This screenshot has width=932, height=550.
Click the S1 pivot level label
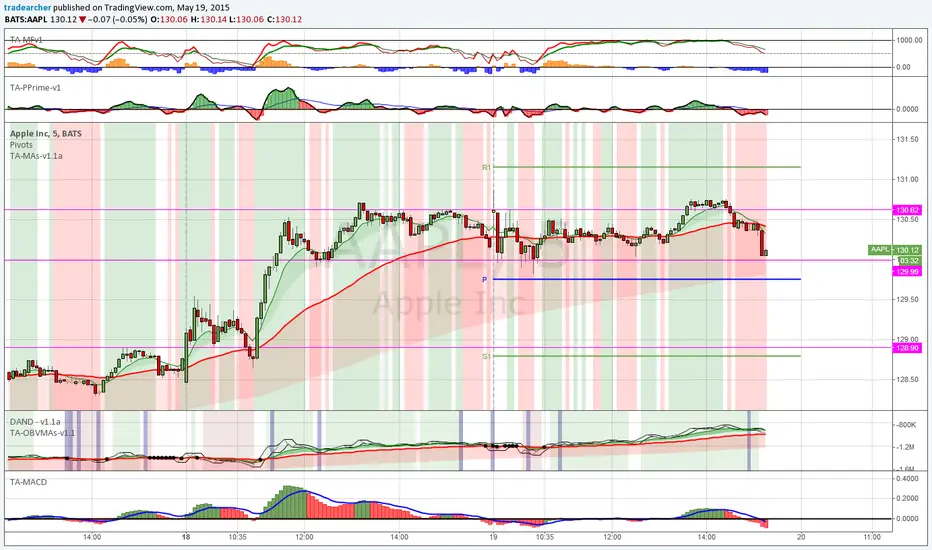[486, 356]
